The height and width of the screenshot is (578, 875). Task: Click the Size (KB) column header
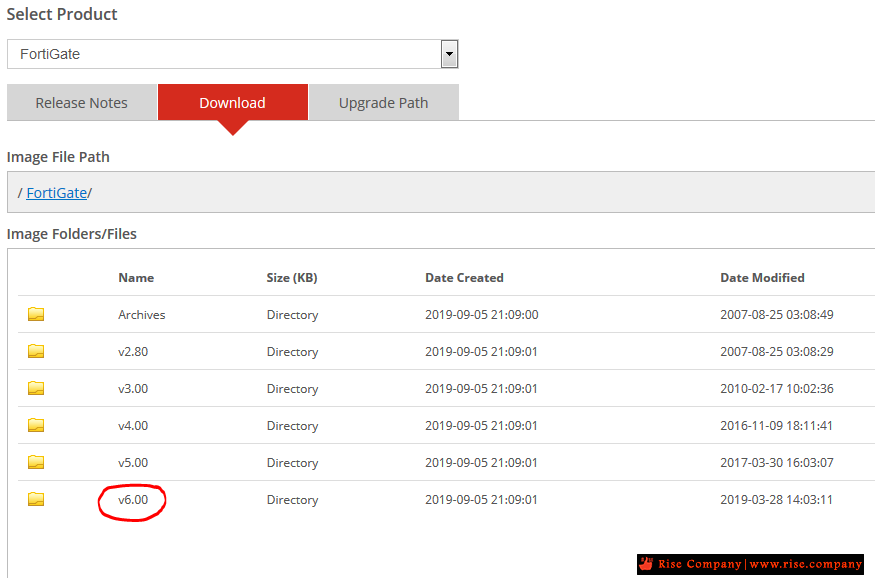[x=292, y=278]
